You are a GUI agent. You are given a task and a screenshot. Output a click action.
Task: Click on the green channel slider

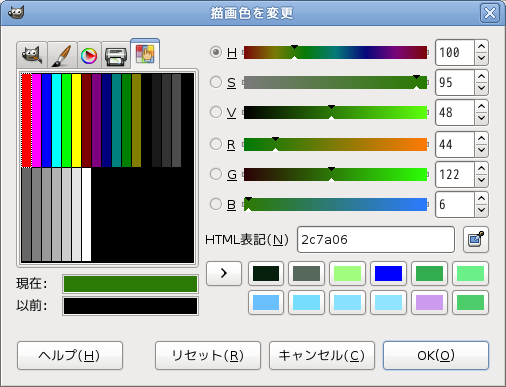coord(335,174)
